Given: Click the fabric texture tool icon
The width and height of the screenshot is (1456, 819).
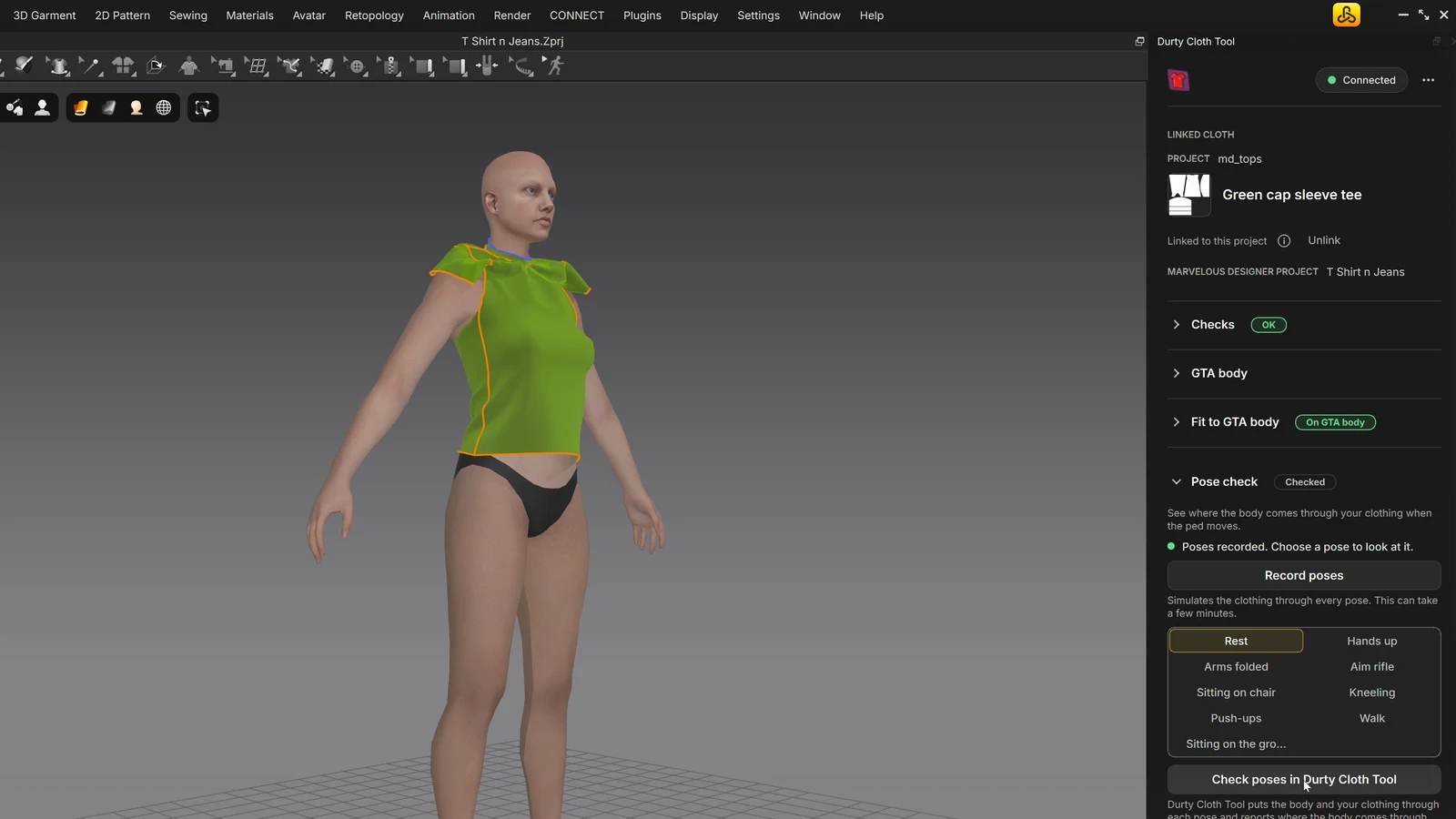Looking at the screenshot, I should pyautogui.click(x=324, y=66).
